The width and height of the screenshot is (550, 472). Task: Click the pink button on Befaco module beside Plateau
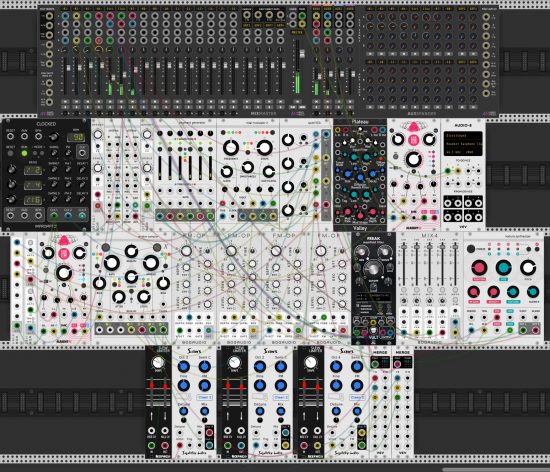click(414, 140)
